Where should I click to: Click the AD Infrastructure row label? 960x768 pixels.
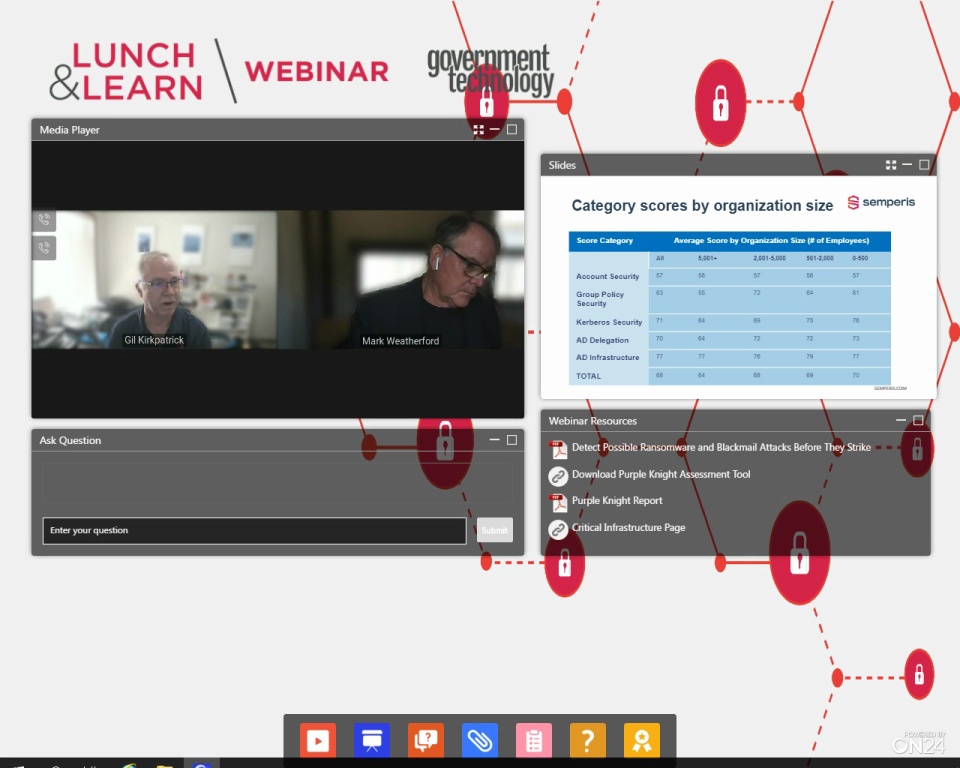(607, 357)
